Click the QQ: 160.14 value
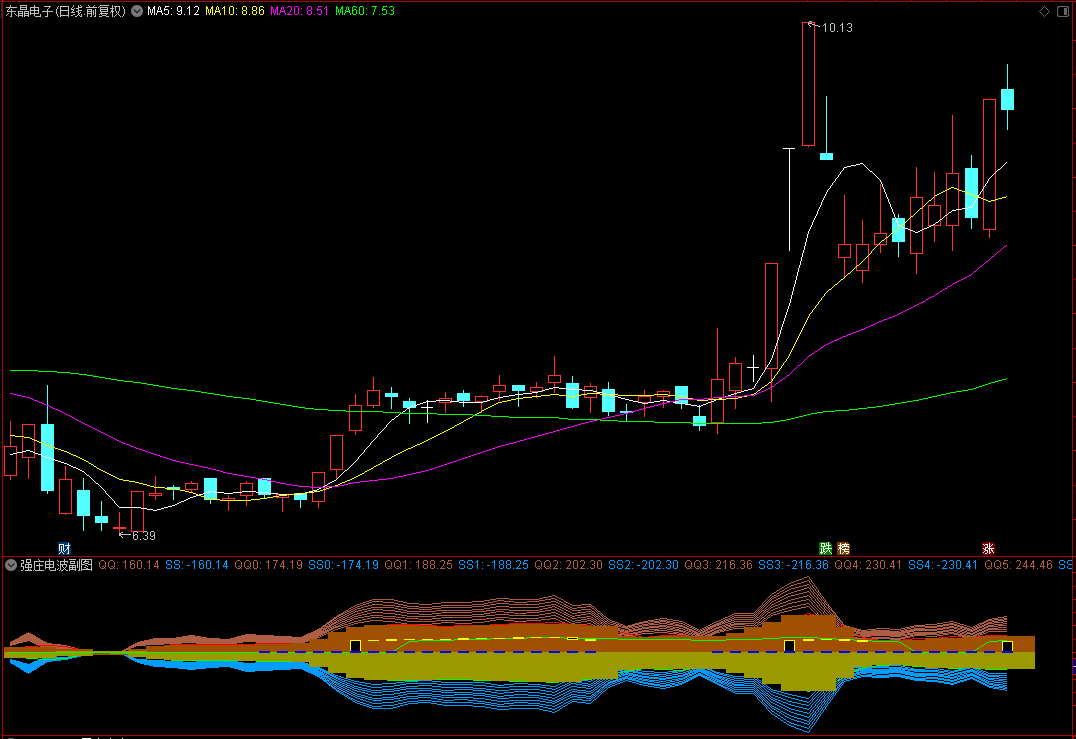 pyautogui.click(x=129, y=565)
